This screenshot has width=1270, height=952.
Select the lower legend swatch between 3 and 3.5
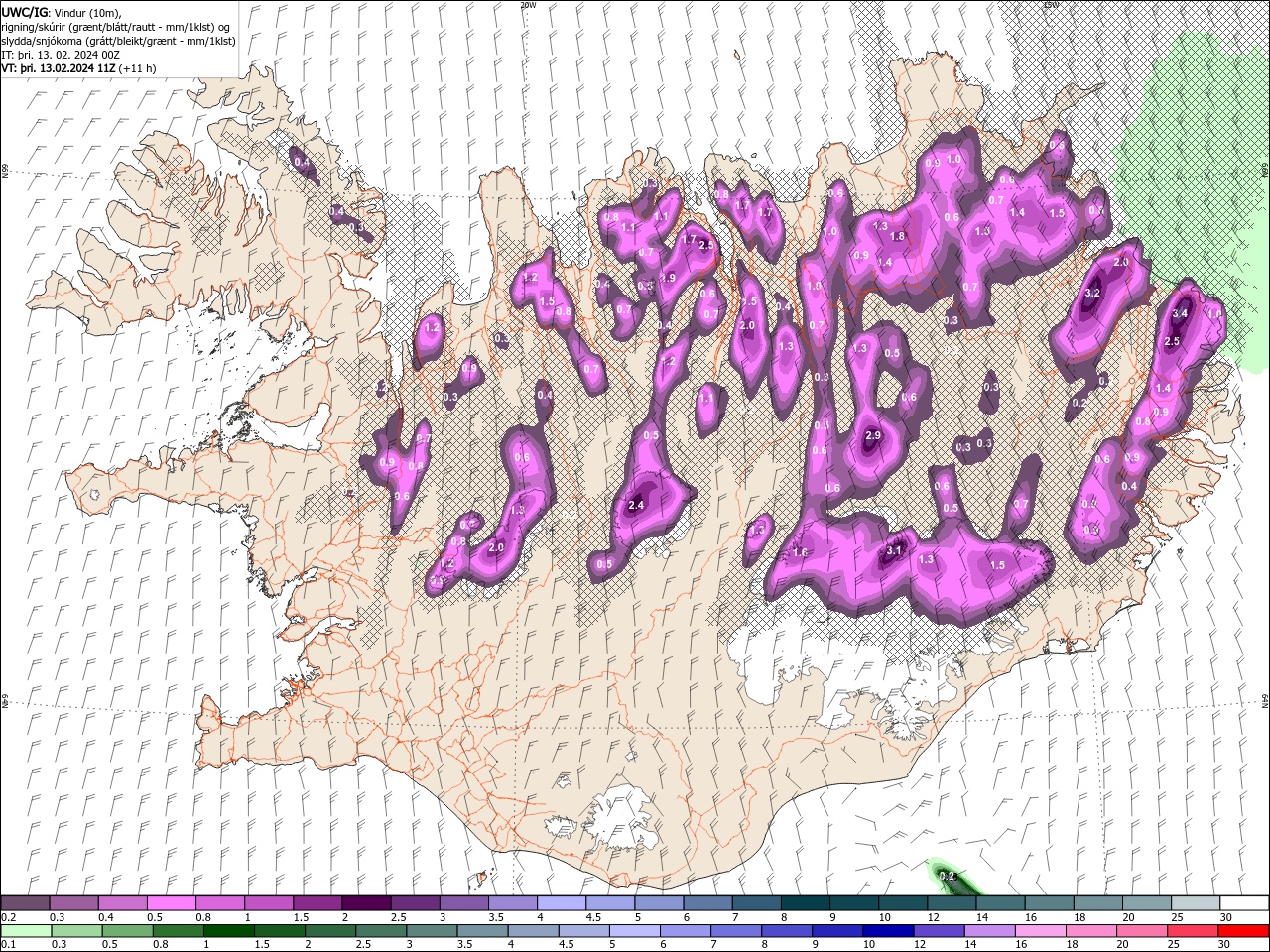432,931
